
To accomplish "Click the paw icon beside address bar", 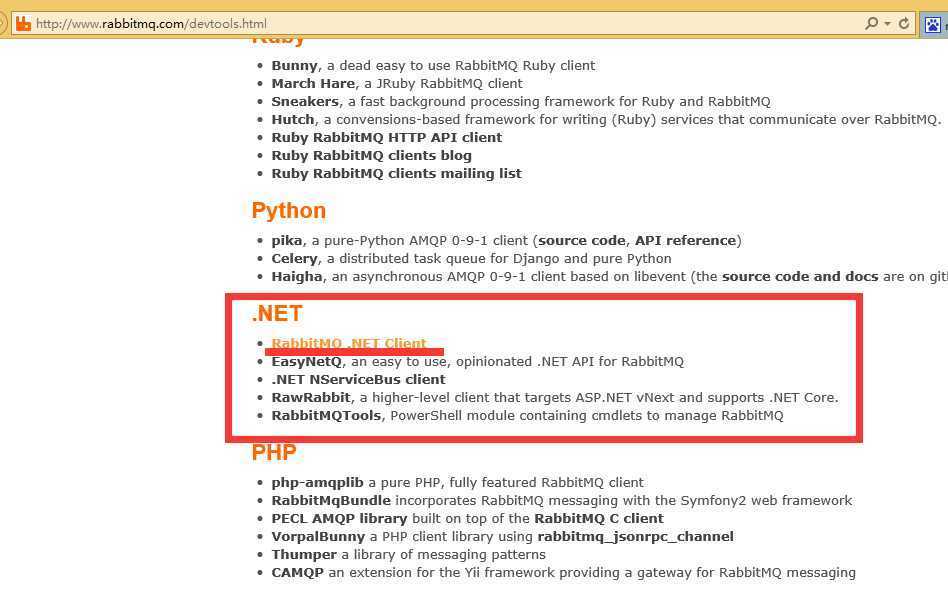I will (933, 25).
